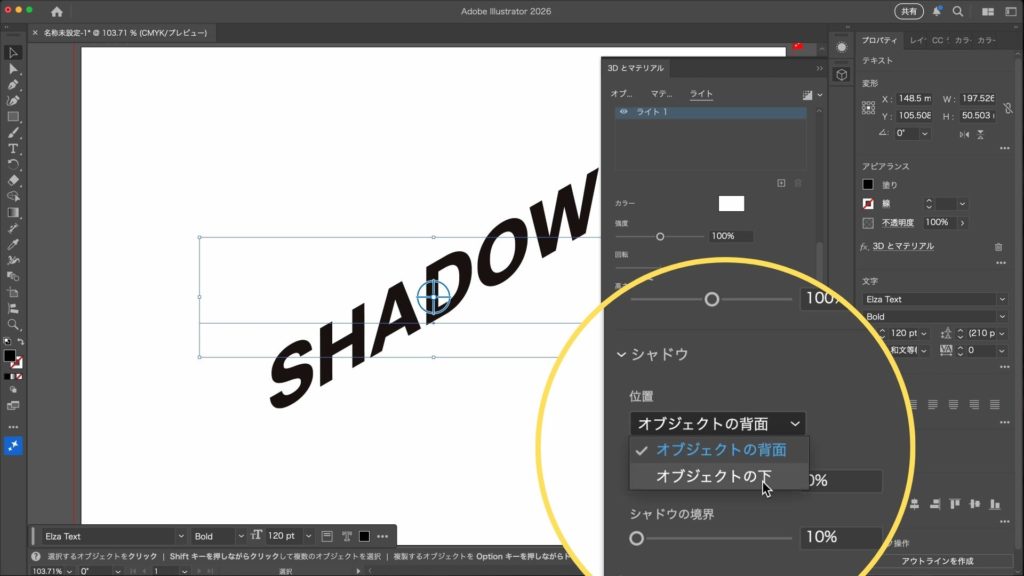Choose オブジェクトの下 from the position menu
The image size is (1024, 576).
(x=714, y=477)
